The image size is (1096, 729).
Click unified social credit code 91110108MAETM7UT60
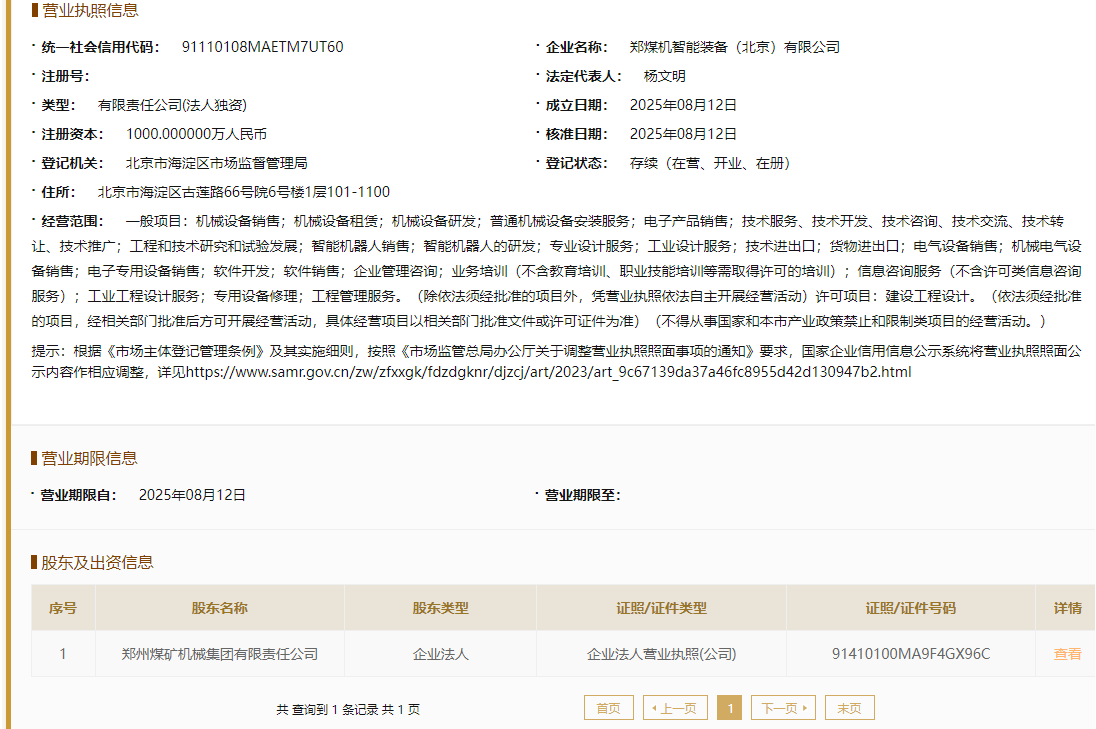tap(262, 47)
